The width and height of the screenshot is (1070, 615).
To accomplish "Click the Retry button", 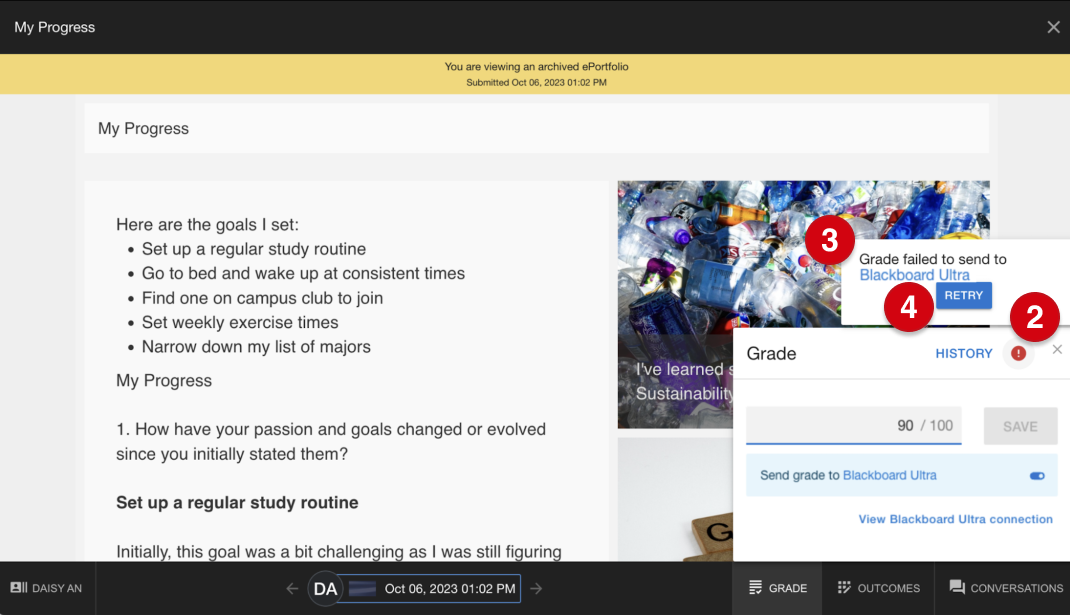I will point(964,296).
